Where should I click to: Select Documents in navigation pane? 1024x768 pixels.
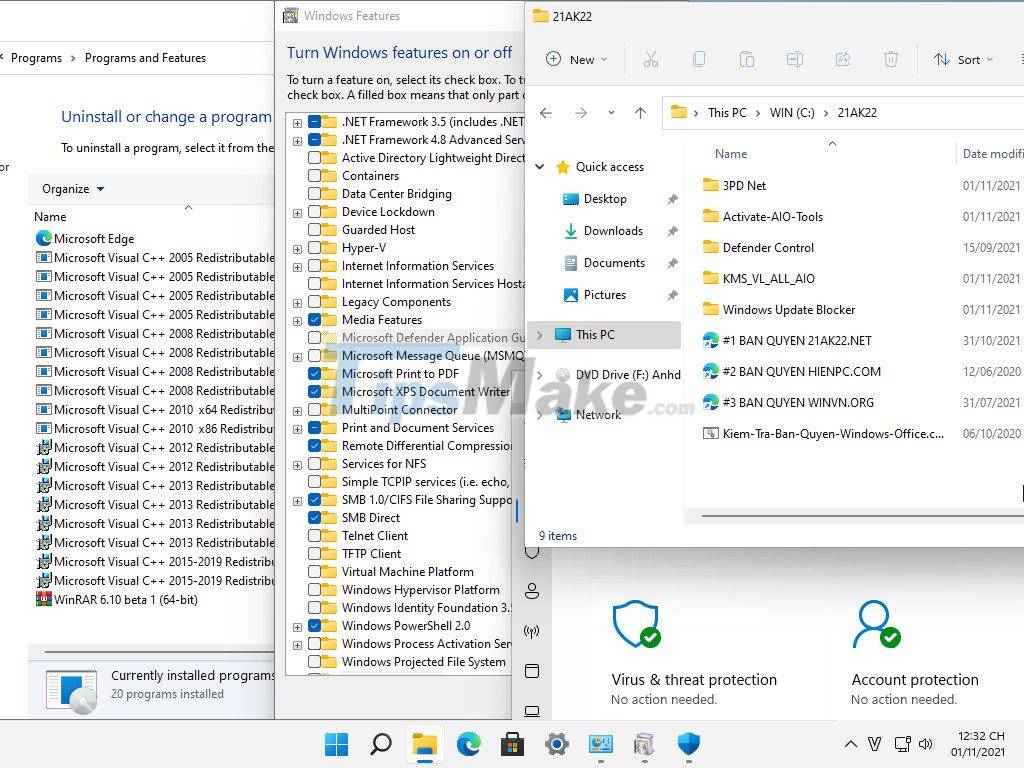click(x=614, y=263)
